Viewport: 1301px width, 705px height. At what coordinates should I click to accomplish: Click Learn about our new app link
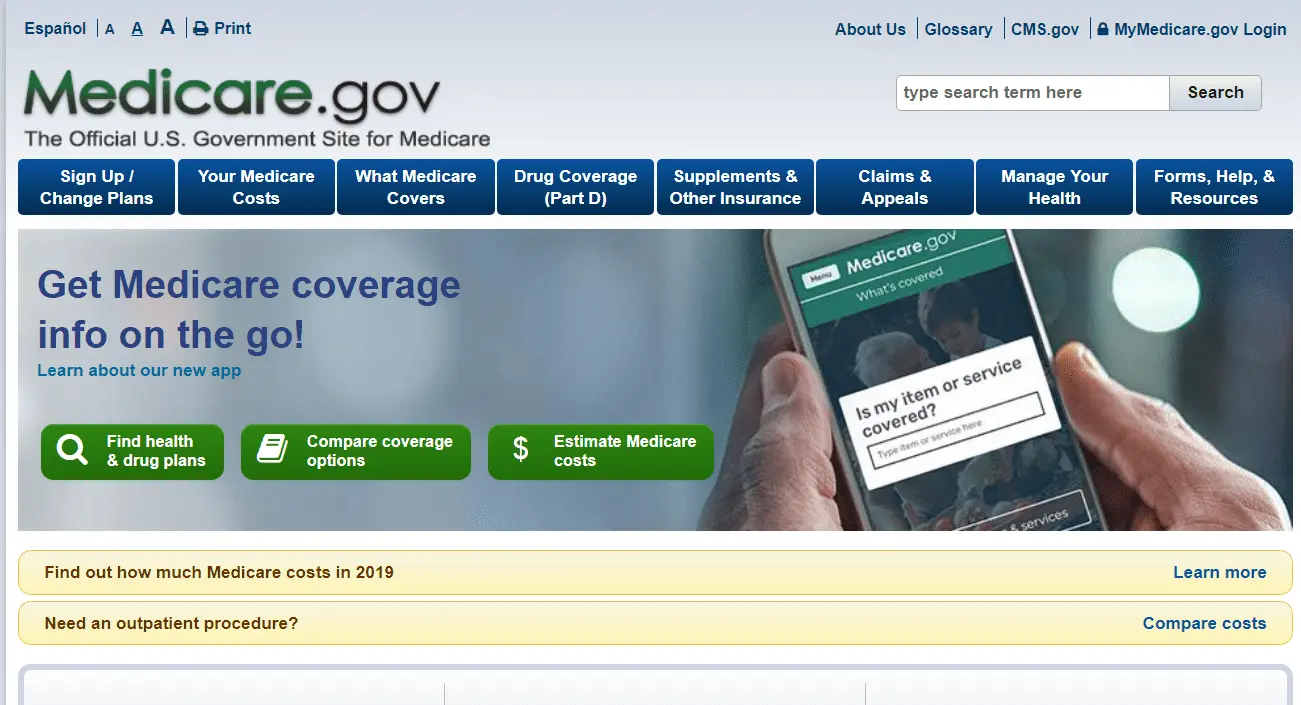point(139,370)
